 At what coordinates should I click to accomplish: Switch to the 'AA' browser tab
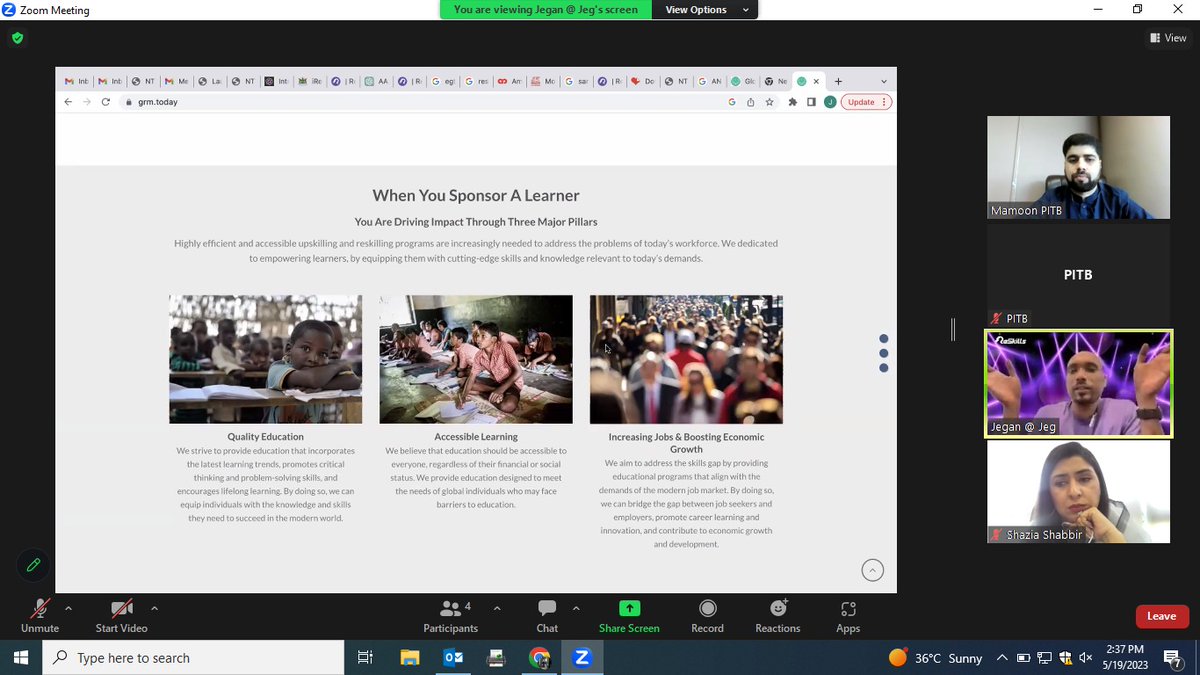click(376, 81)
